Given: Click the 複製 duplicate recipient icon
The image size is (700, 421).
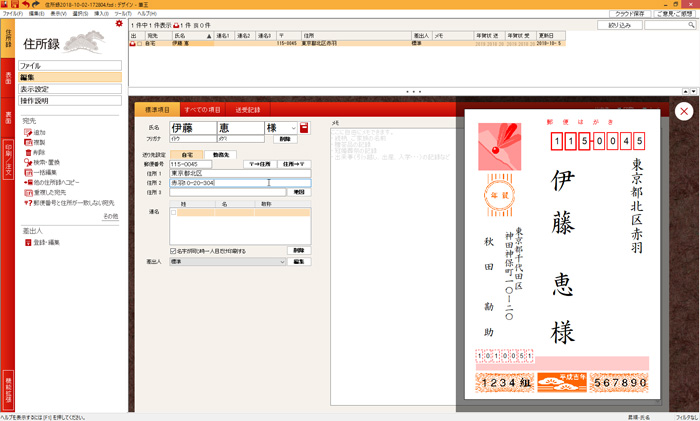Looking at the screenshot, I should click(x=28, y=142).
